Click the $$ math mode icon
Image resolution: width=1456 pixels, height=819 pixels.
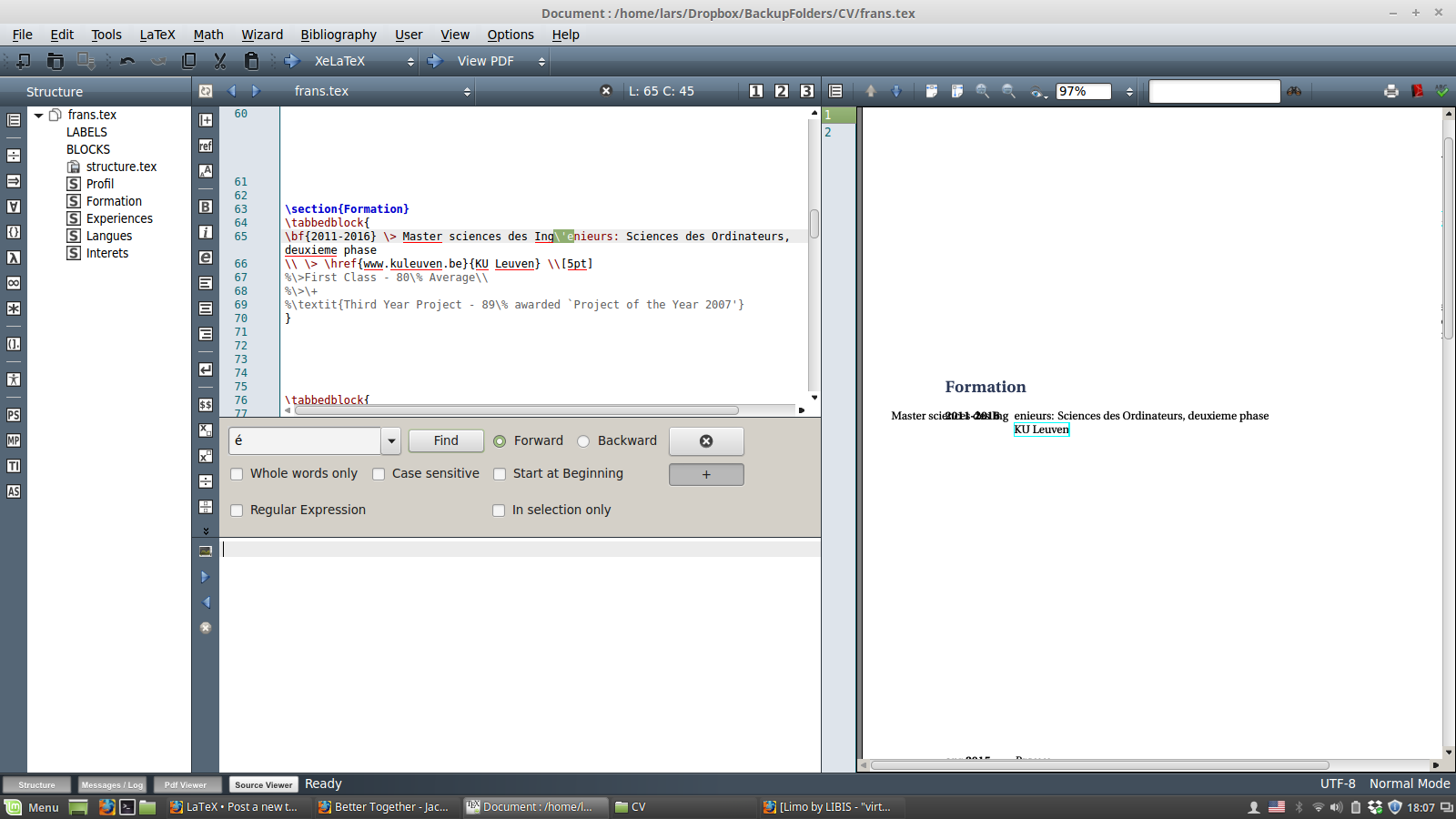pos(206,405)
